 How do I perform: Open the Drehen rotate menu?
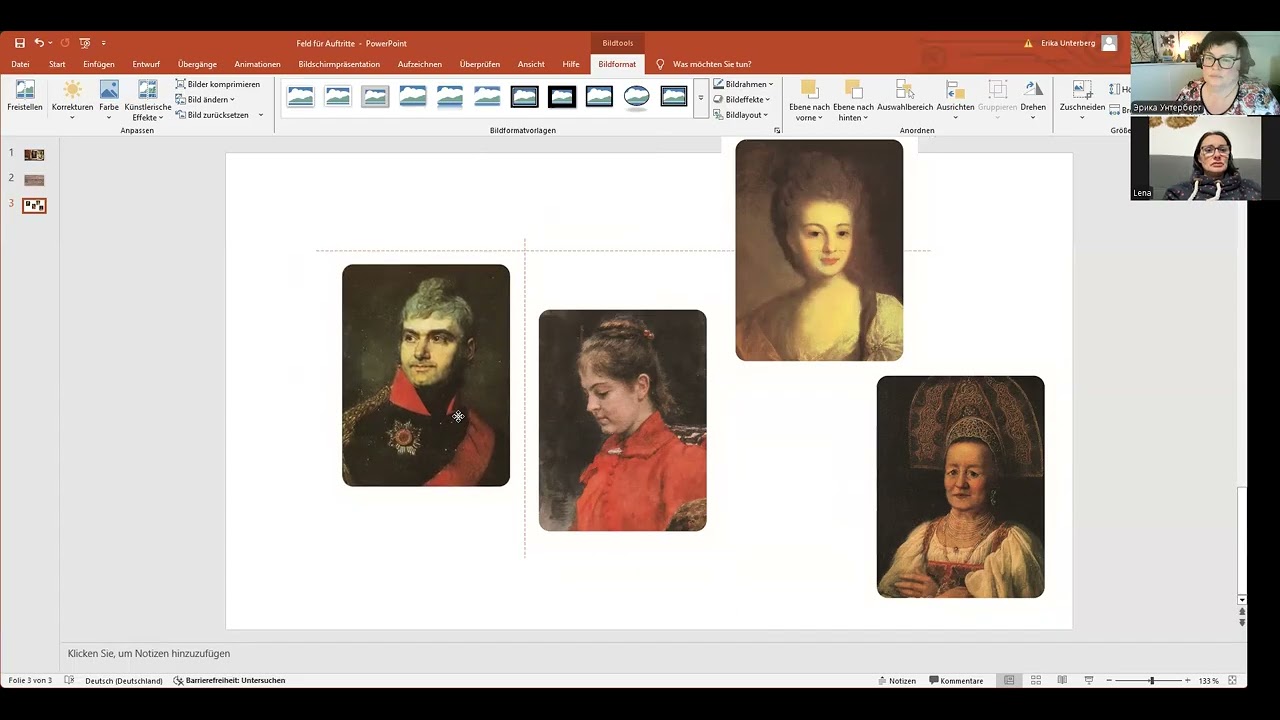click(1033, 100)
